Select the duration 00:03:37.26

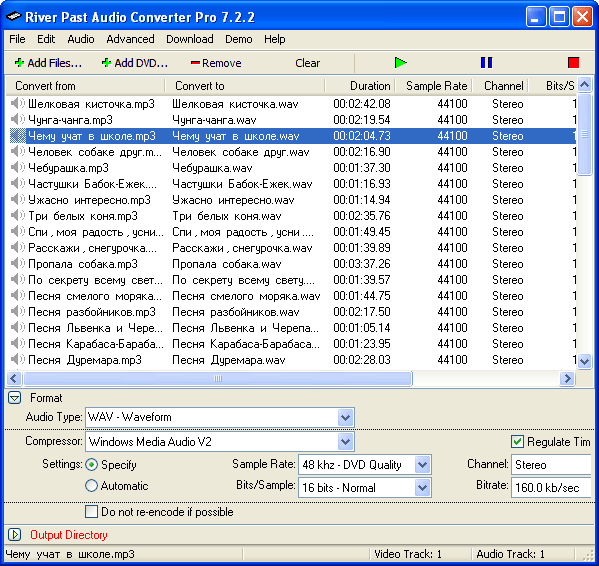362,264
